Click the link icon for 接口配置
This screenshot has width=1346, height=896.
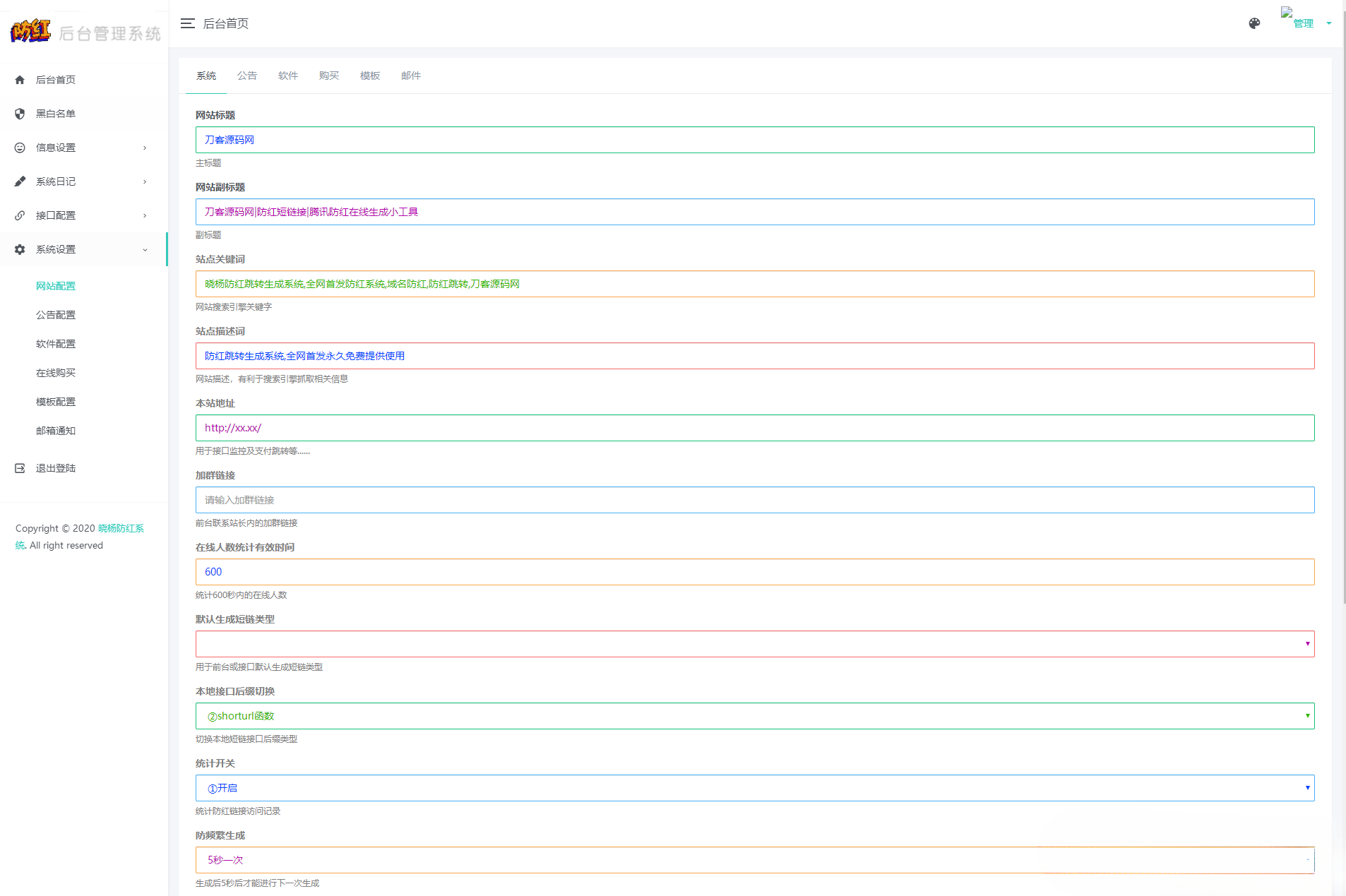[20, 215]
